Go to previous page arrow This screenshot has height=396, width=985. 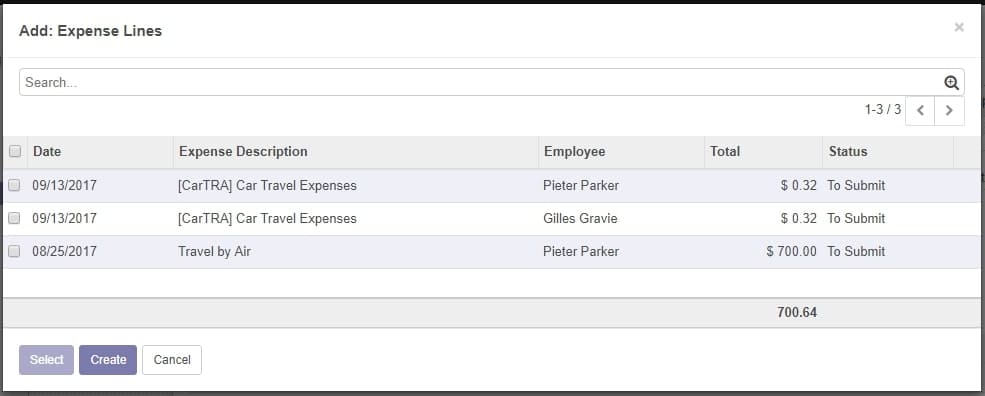pos(920,111)
